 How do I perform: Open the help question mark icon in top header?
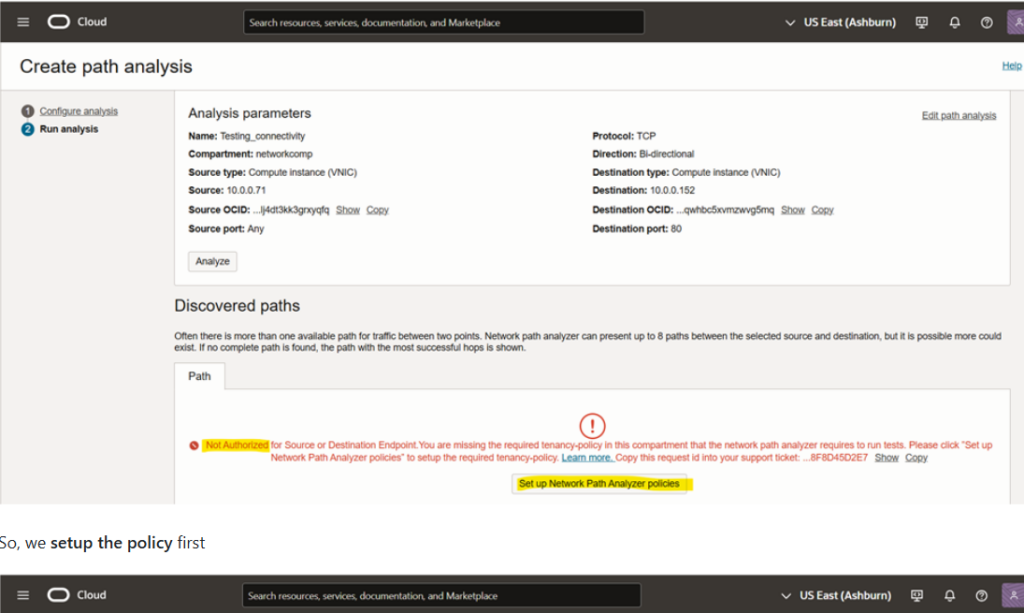[986, 22]
